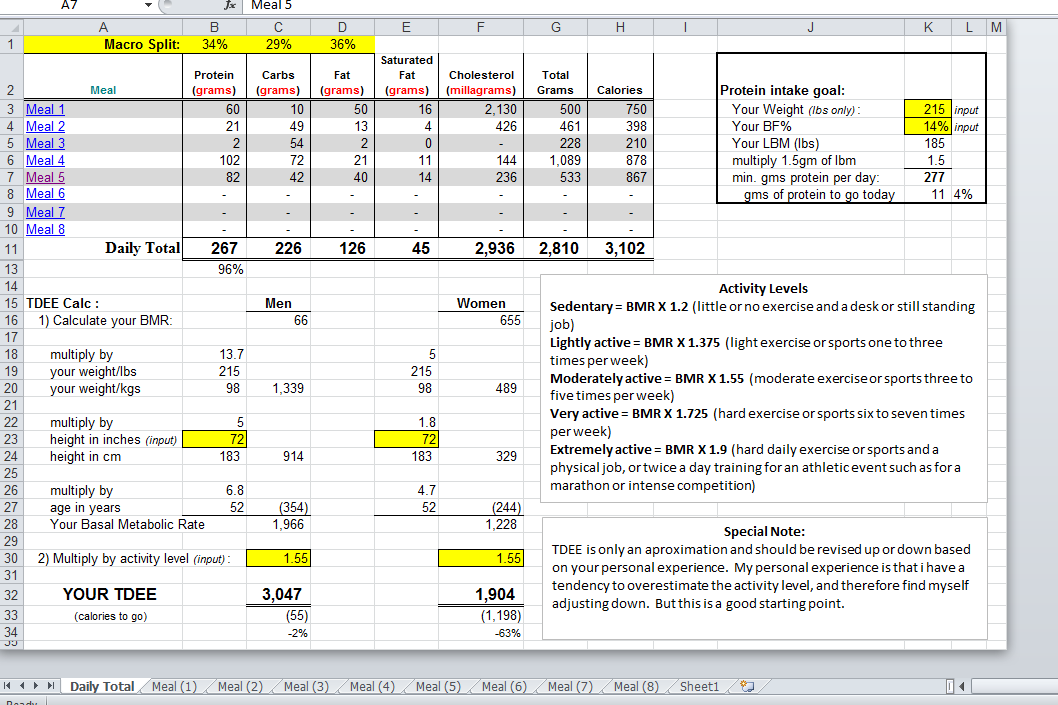Click the Insert Worksheet icon after Sheet1
The width and height of the screenshot is (1058, 705).
click(x=746, y=687)
